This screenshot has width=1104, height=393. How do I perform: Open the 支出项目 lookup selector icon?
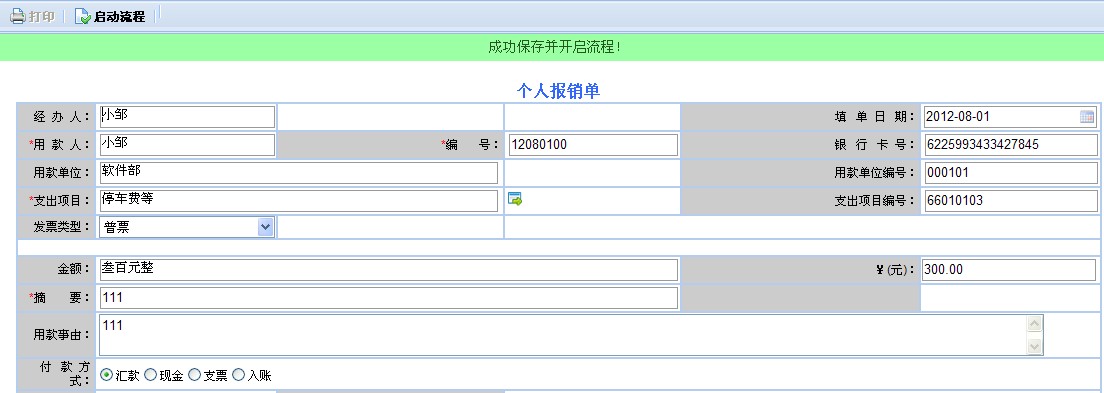pyautogui.click(x=515, y=199)
